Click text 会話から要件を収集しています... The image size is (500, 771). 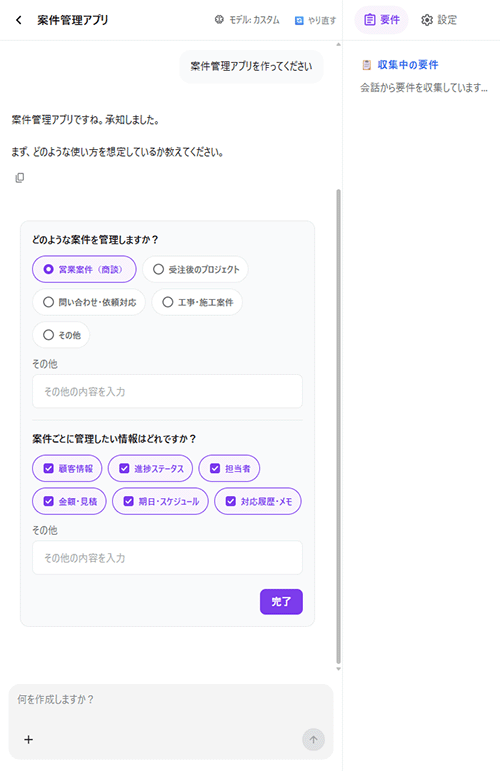tap(424, 88)
